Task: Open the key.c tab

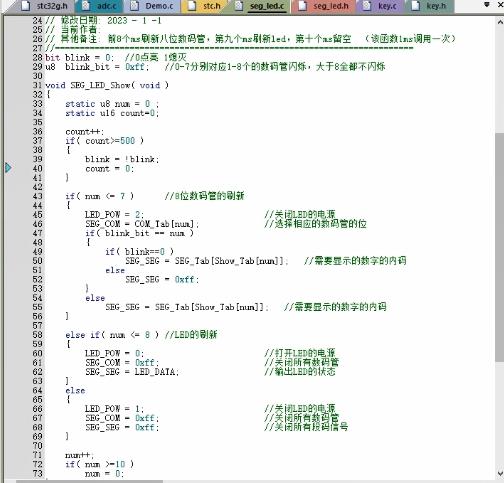Action: [x=380, y=6]
